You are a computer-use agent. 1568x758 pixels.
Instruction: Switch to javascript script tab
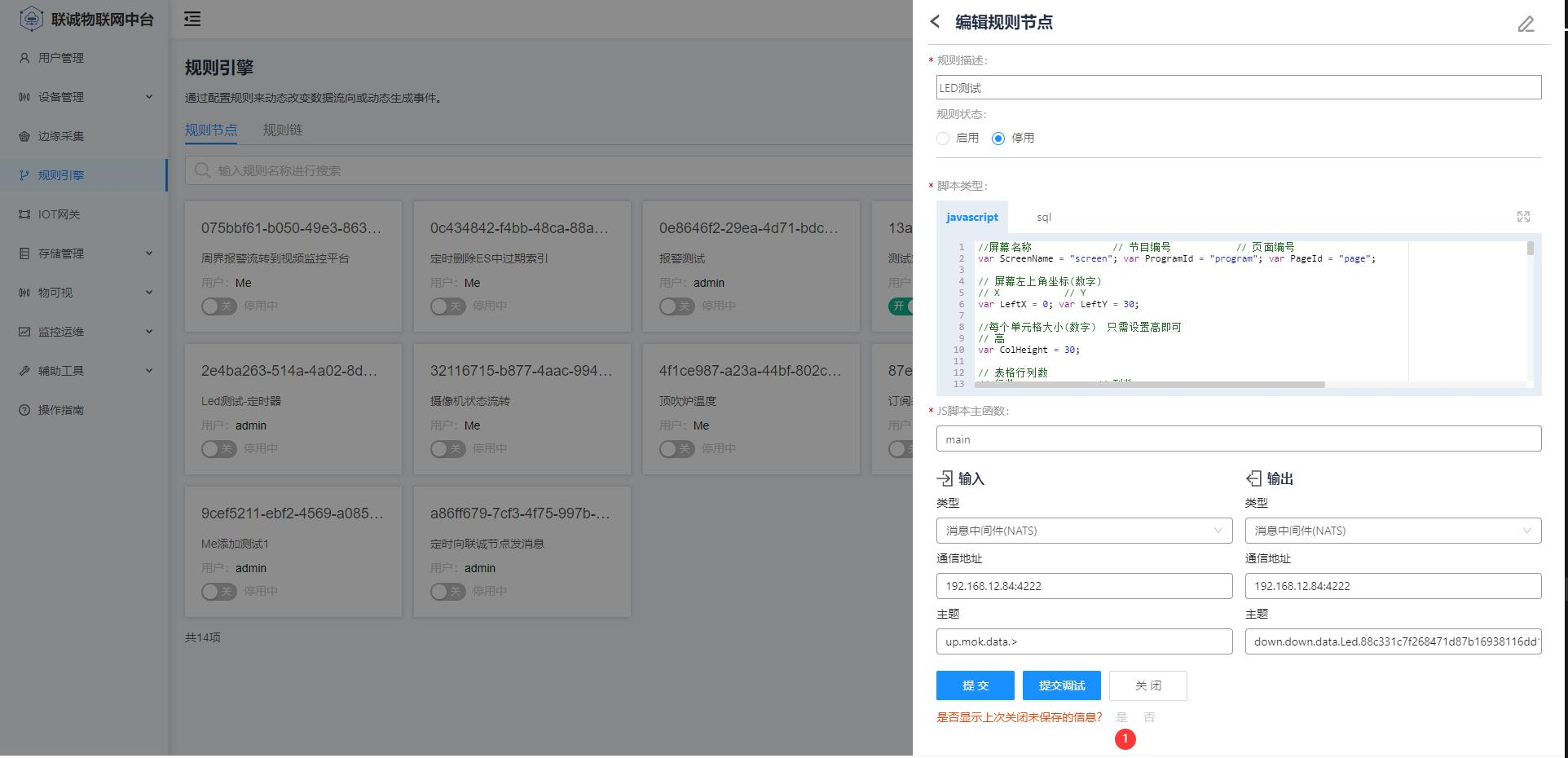[x=972, y=217]
